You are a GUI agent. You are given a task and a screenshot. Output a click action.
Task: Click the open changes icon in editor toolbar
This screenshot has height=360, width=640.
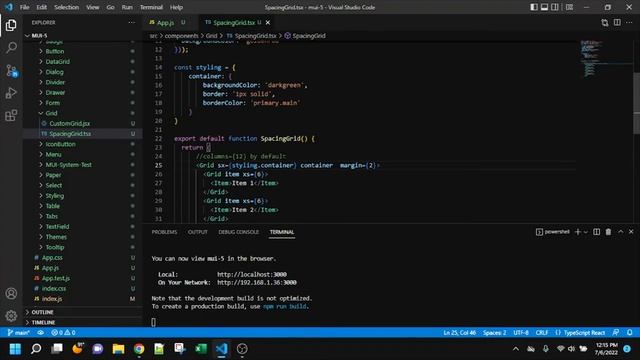[604, 22]
